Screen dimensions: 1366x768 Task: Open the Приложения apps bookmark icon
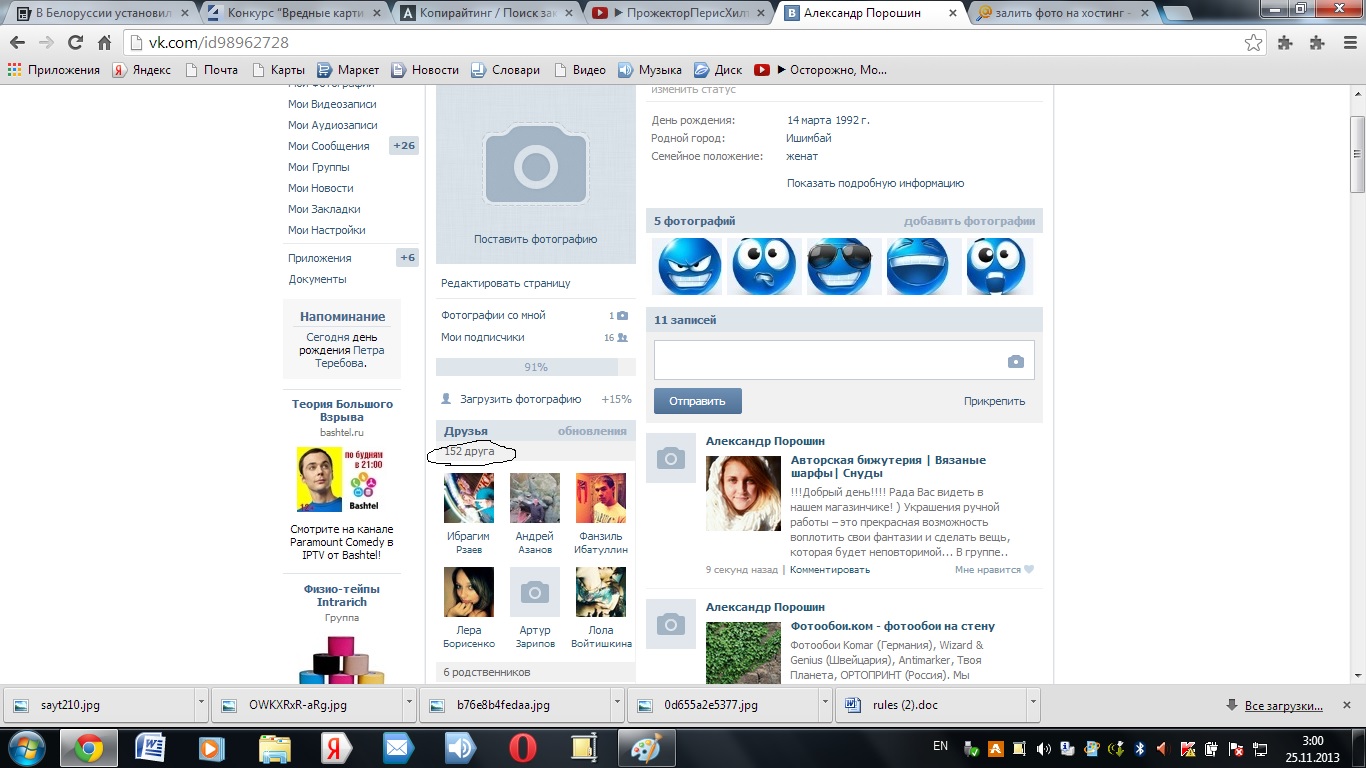click(15, 70)
